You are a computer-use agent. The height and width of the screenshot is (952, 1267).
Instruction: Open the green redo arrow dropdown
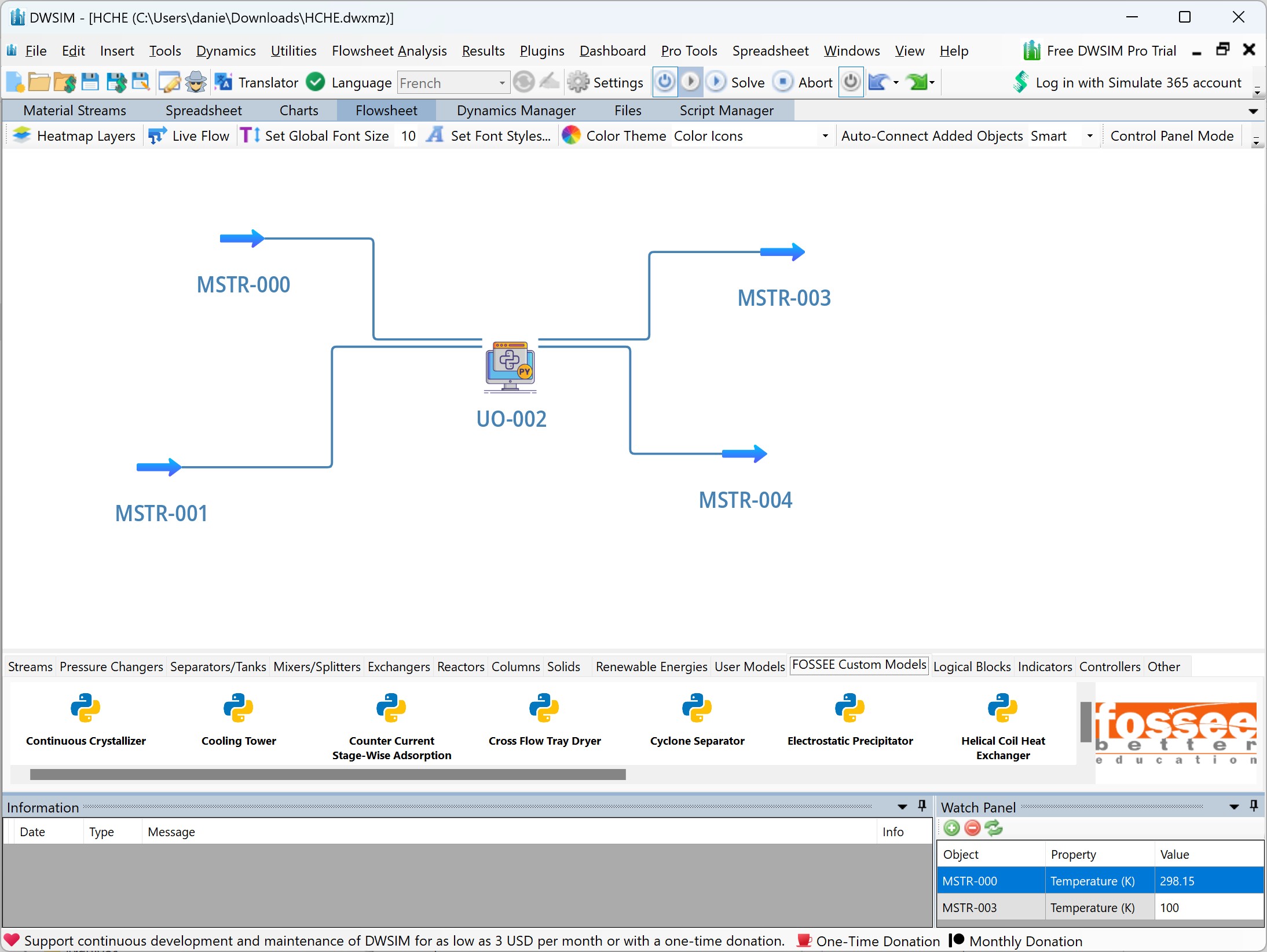(x=932, y=82)
